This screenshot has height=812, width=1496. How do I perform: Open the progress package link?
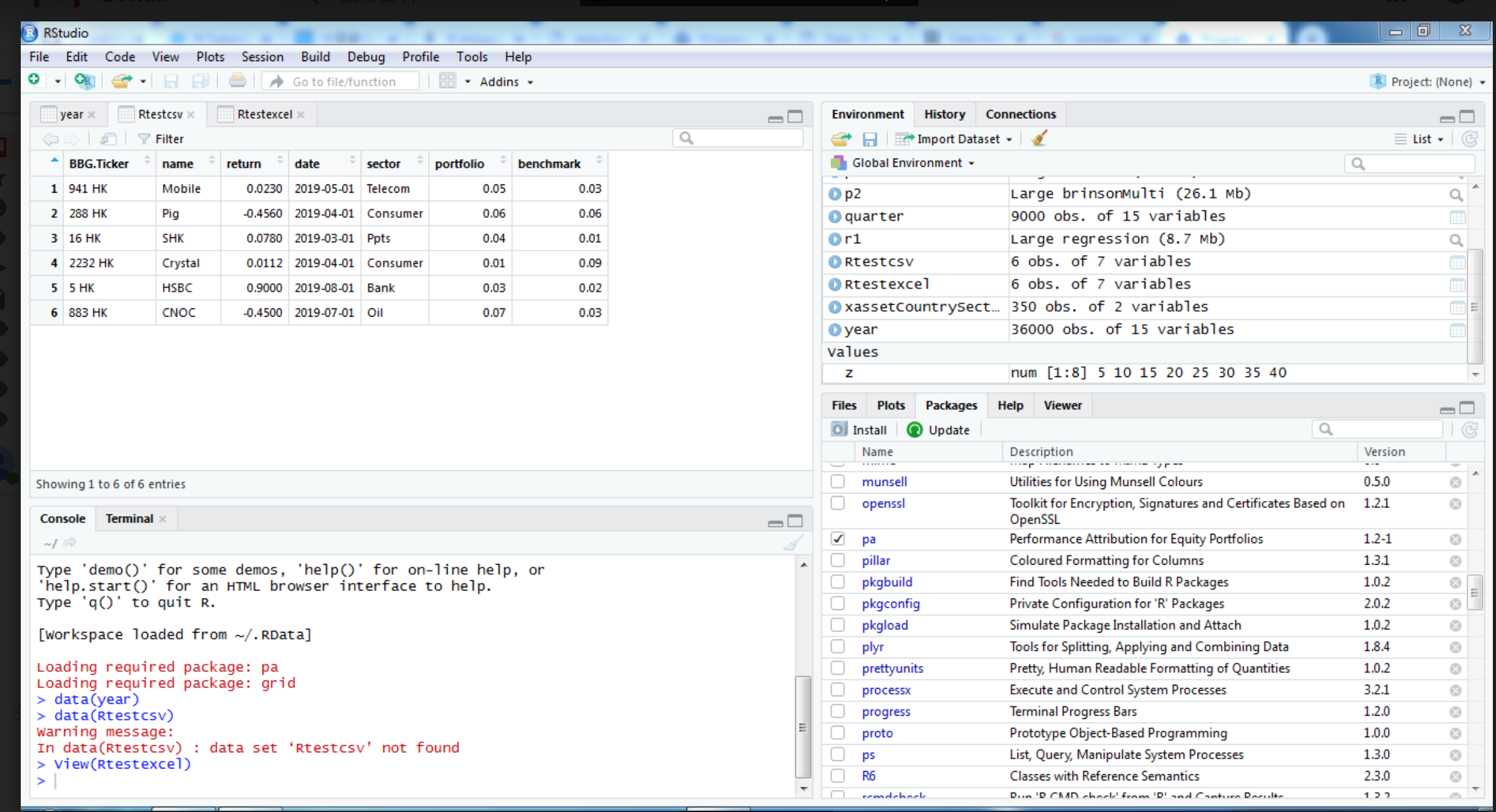886,711
